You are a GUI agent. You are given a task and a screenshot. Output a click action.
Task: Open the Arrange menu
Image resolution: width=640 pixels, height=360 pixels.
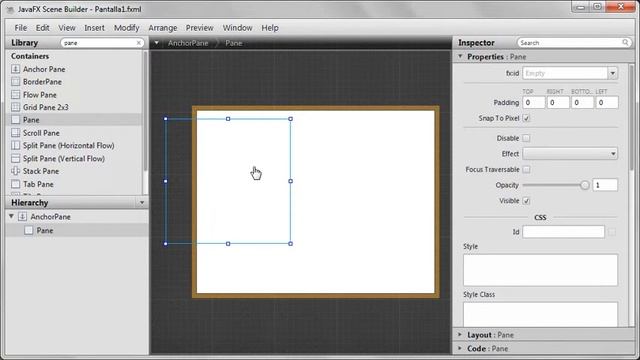point(162,28)
